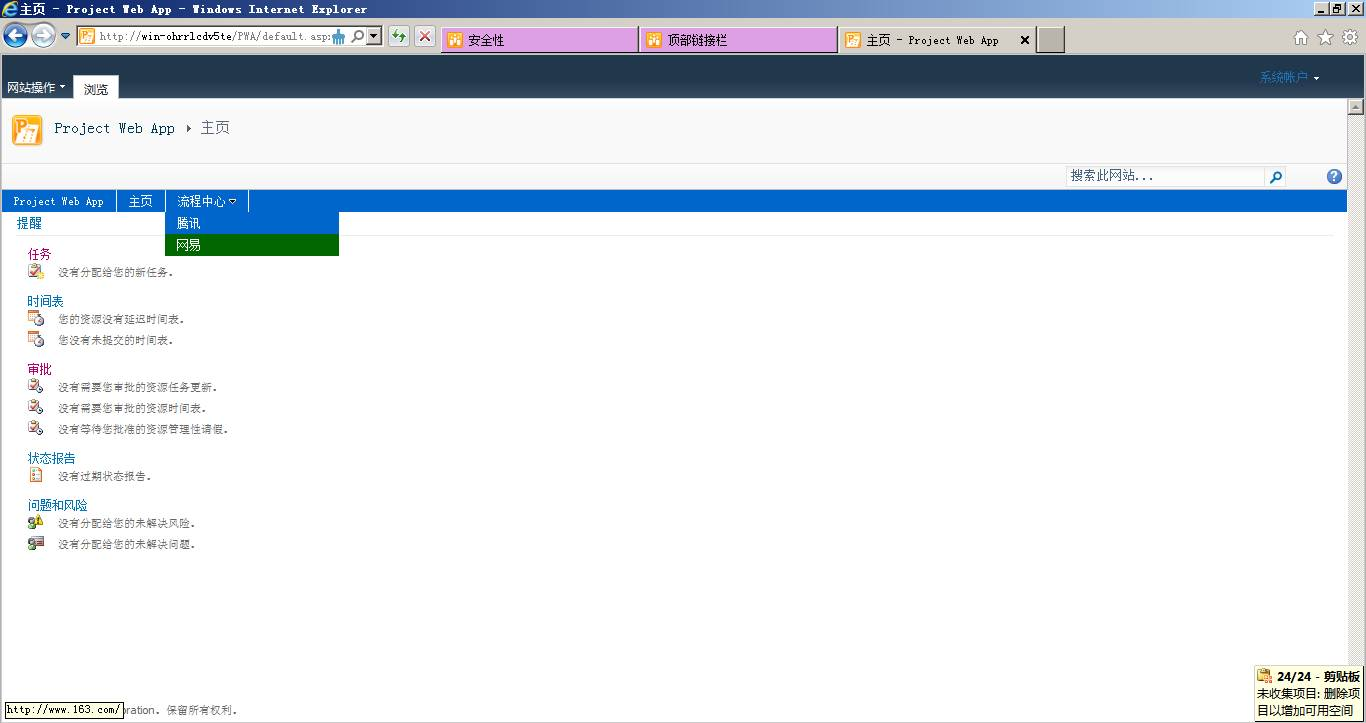Viewport: 1366px width, 723px height.
Task: Open the 任务 link
Action: click(39, 254)
